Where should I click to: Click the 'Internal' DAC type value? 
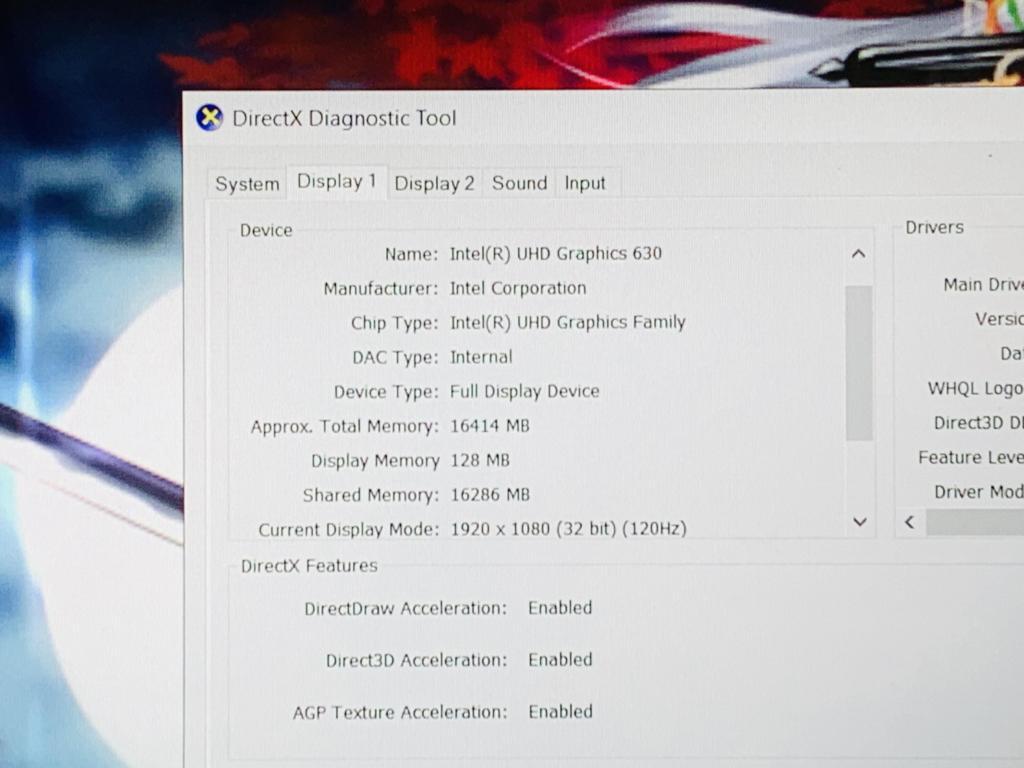(x=481, y=357)
